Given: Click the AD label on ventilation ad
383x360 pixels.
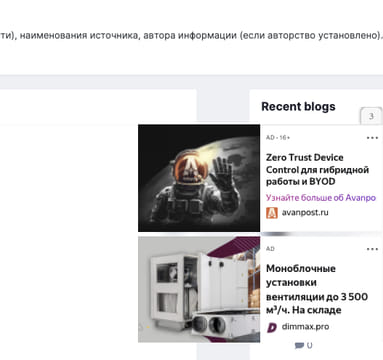Looking at the screenshot, I should [x=270, y=249].
